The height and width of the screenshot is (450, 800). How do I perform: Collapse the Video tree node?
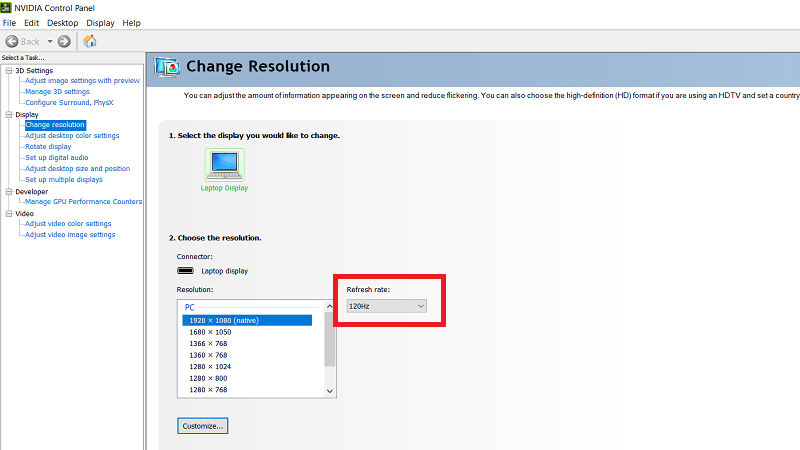pos(9,213)
